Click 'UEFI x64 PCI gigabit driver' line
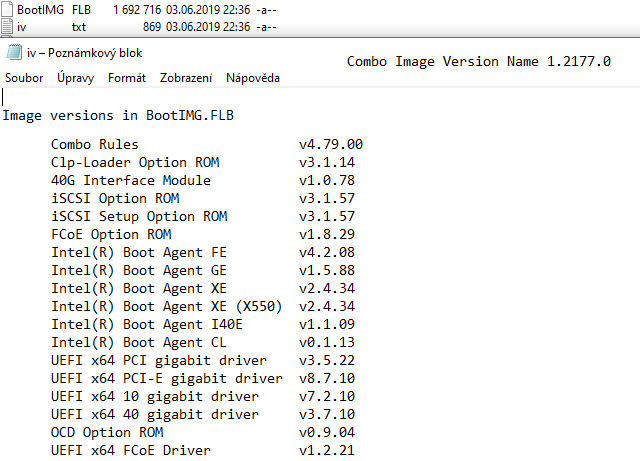This screenshot has width=640, height=461. (159, 361)
